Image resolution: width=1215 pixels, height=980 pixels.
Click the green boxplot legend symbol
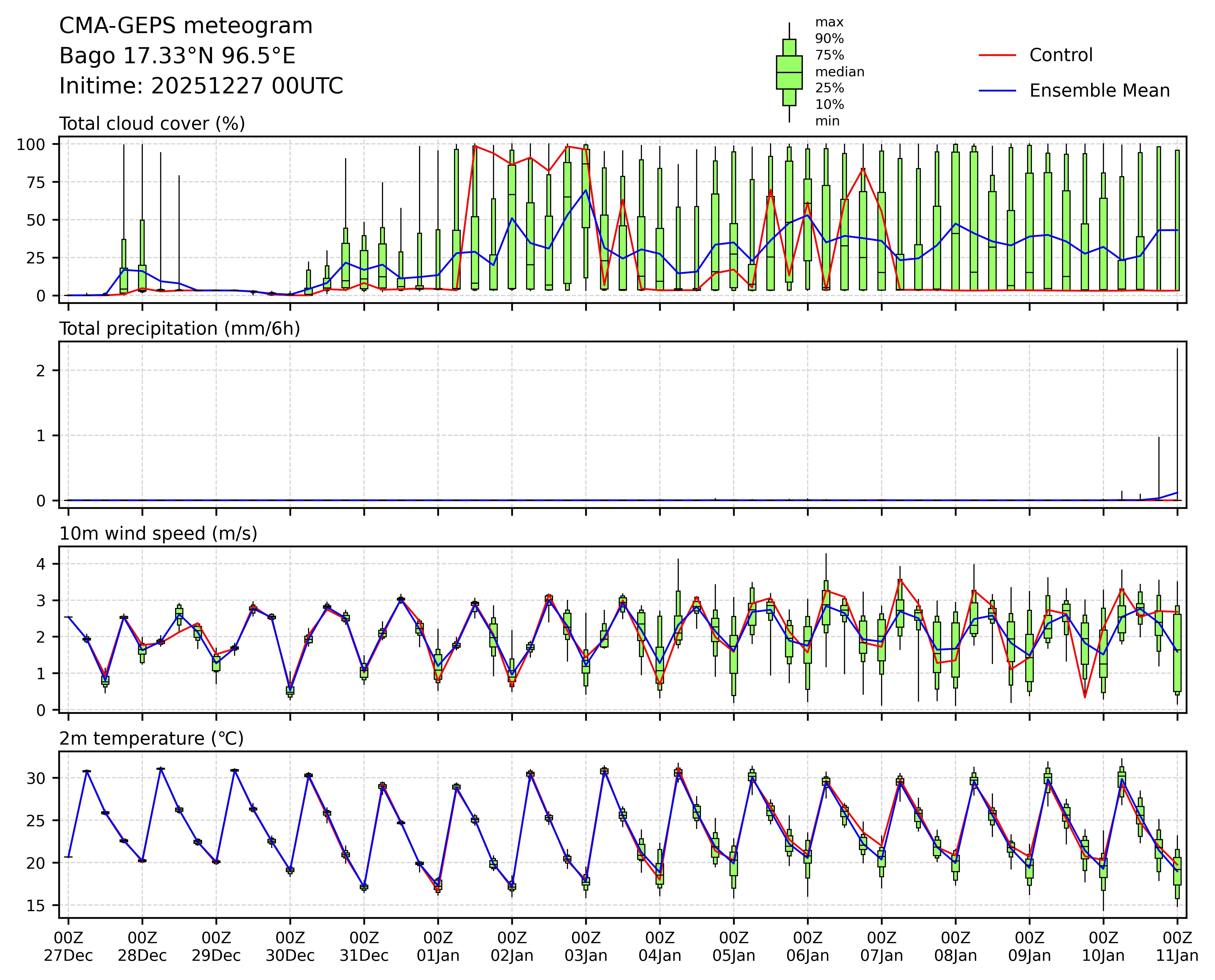(x=789, y=72)
